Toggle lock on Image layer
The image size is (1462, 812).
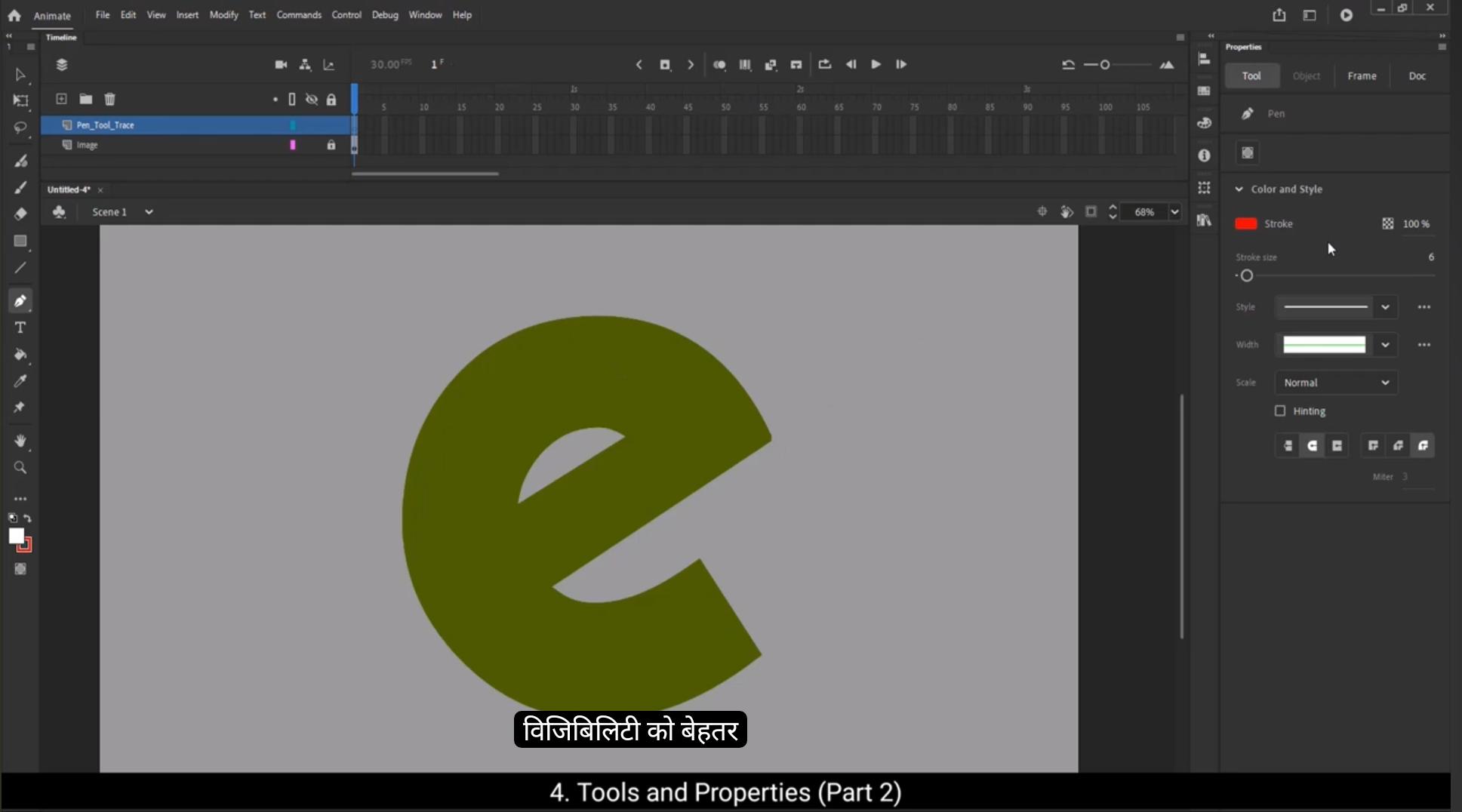331,145
